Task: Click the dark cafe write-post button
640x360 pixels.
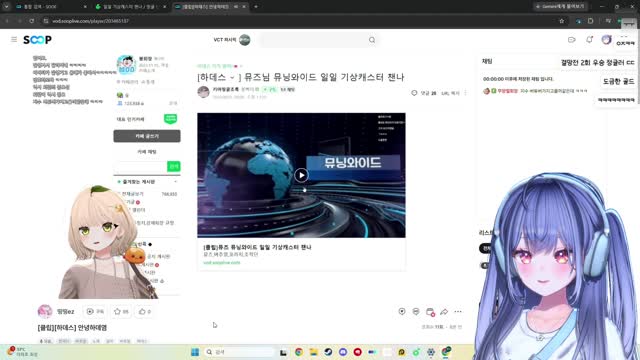Action: (x=147, y=136)
